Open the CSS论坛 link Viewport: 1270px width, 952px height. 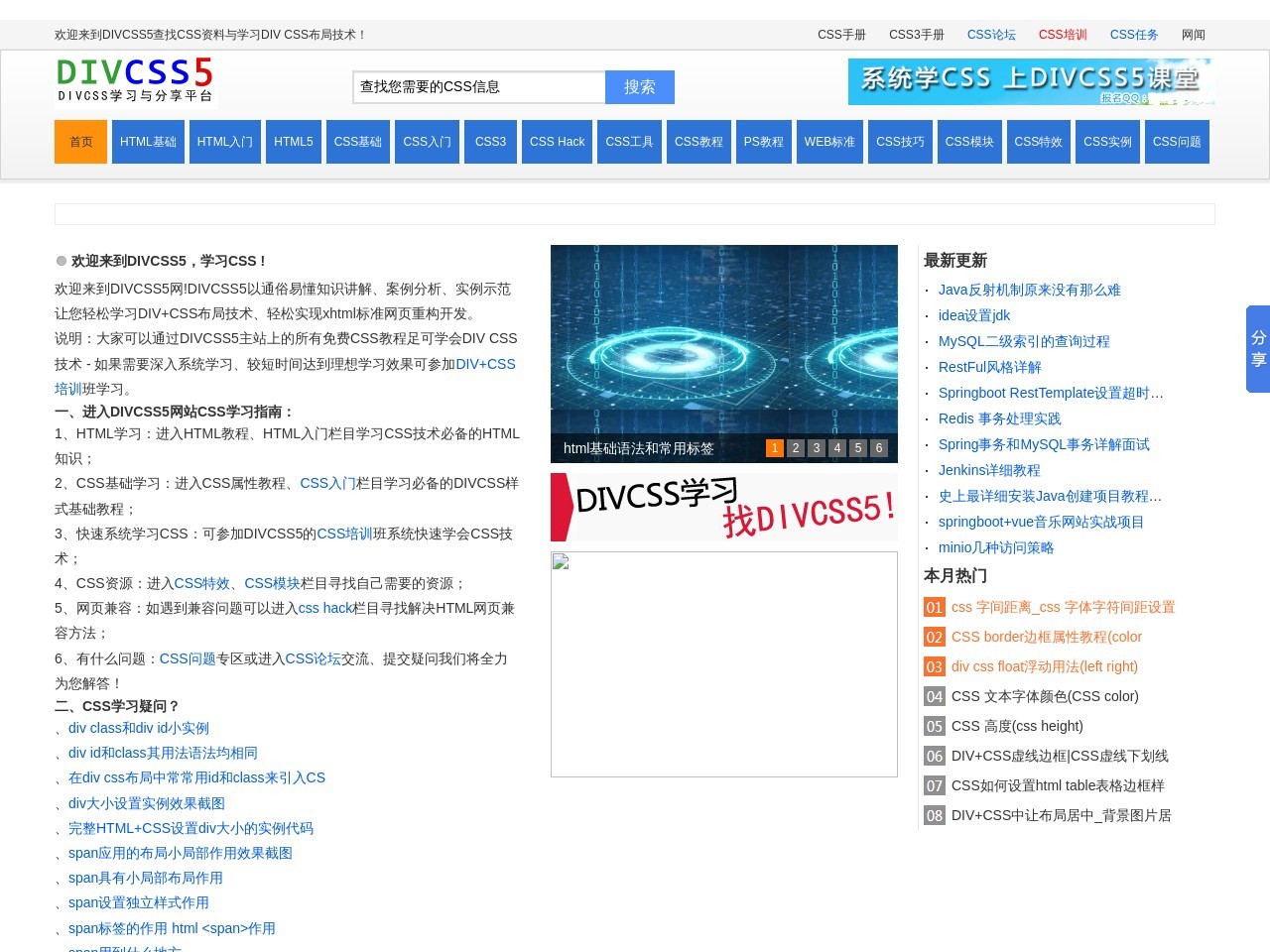[991, 35]
